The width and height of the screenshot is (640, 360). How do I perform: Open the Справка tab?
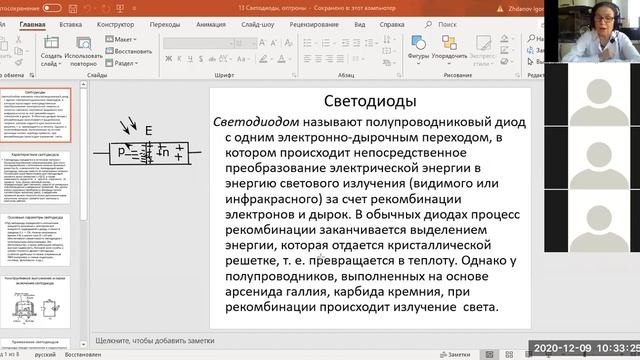point(392,24)
